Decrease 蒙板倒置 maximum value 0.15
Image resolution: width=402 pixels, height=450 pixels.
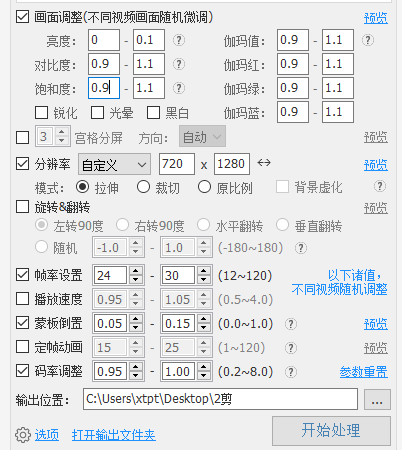[x=203, y=328]
